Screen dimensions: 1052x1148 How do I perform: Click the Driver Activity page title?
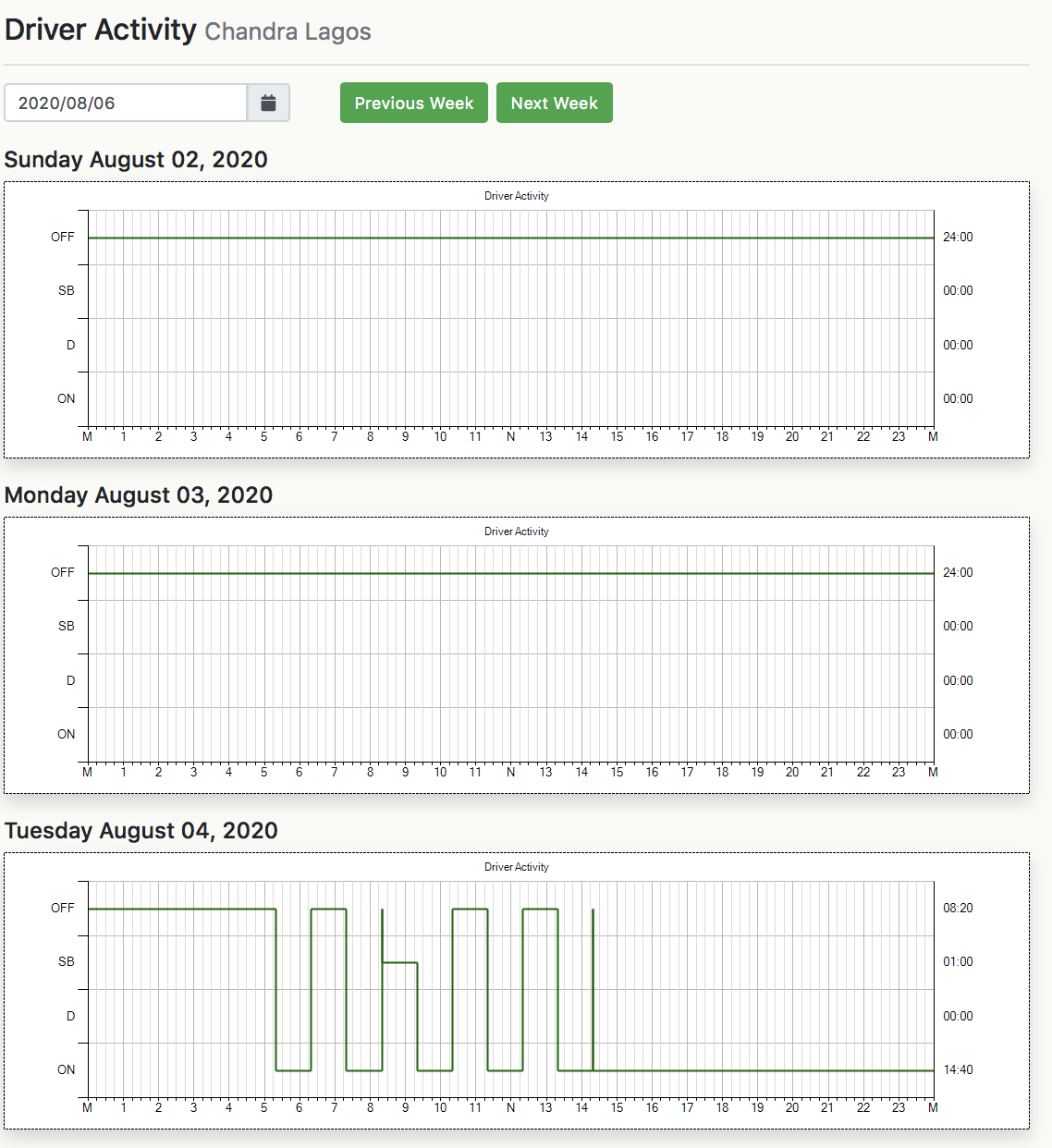coord(100,30)
